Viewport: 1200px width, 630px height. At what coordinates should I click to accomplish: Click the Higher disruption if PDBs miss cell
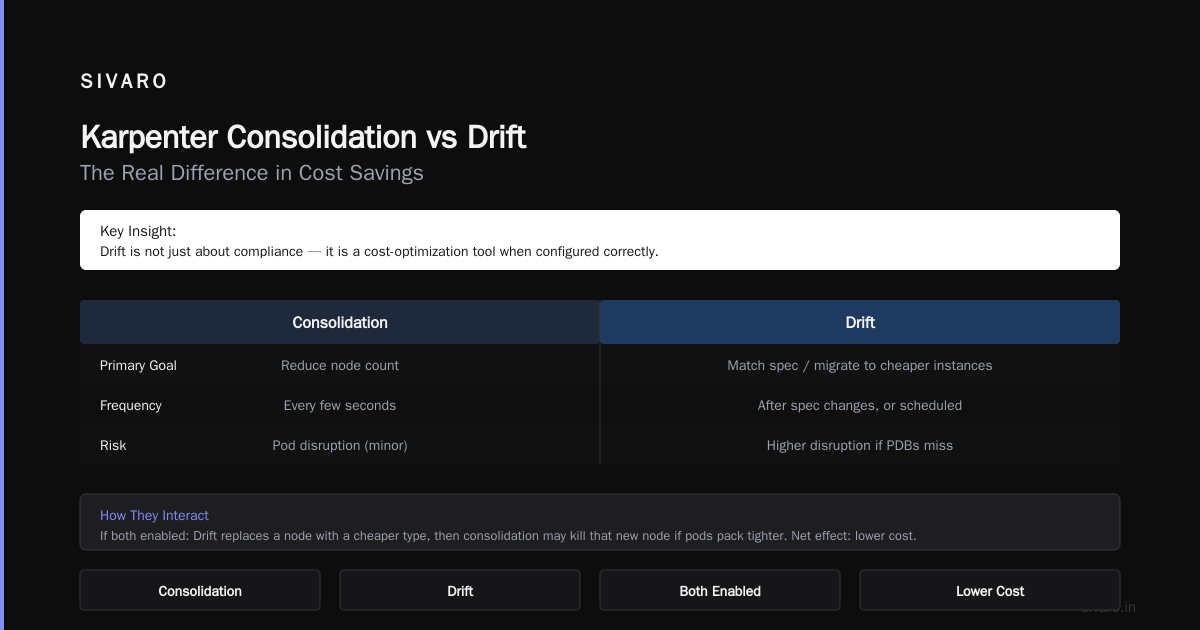tap(860, 445)
